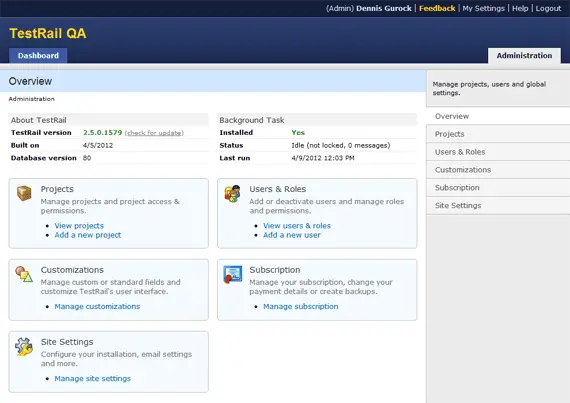Click Add a new user link
This screenshot has height=403, width=570.
(292, 235)
